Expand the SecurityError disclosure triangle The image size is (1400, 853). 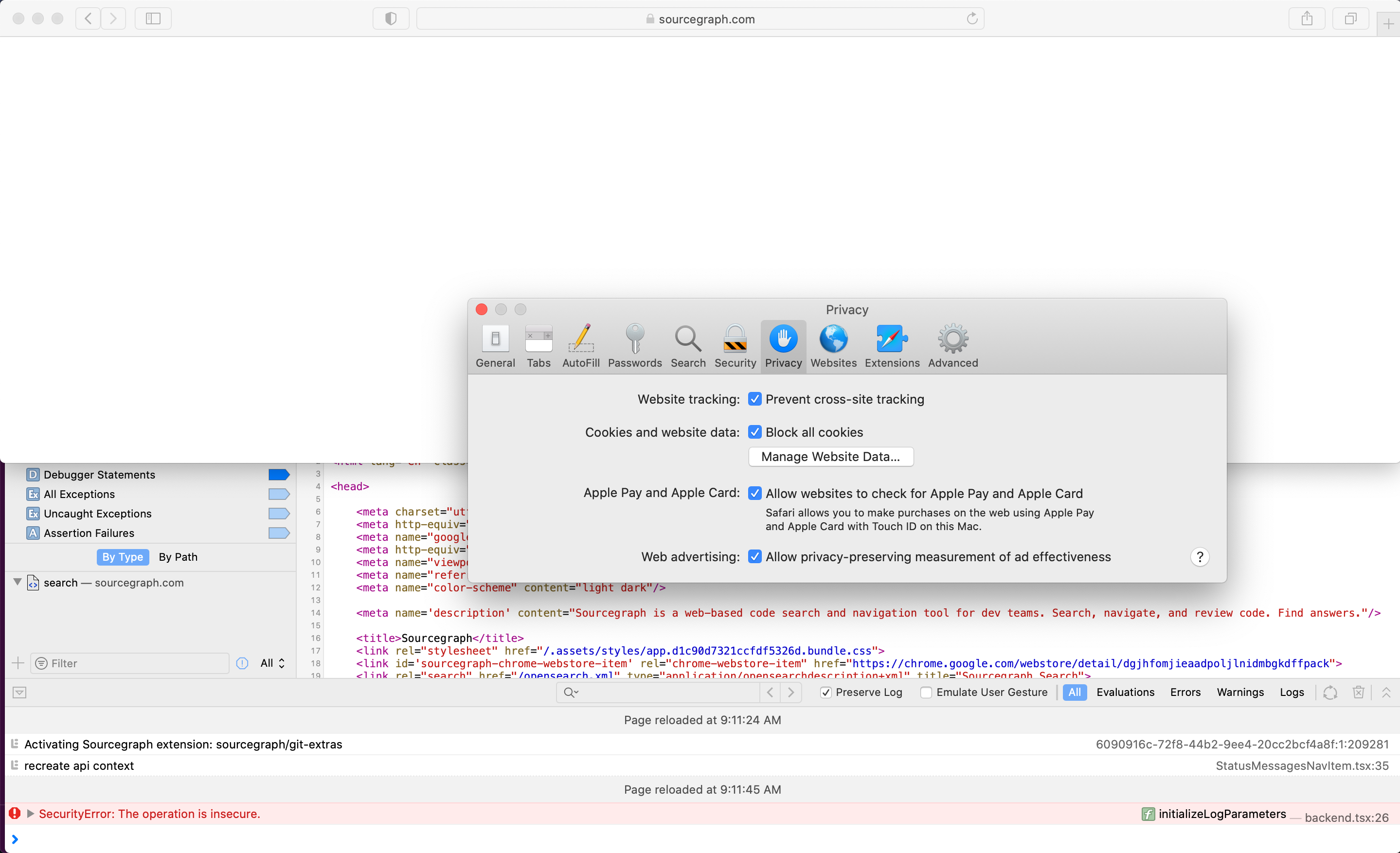[x=30, y=813]
